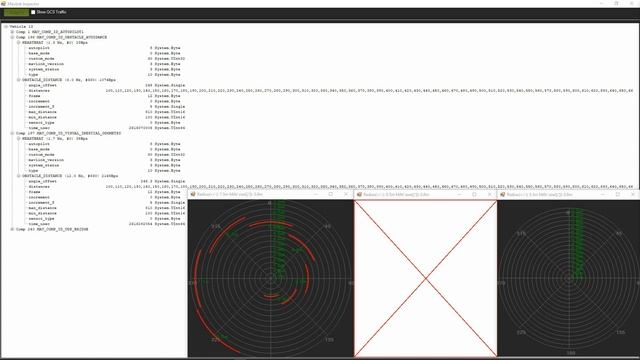
Task: Select distances row under Comp 197 OBSTACLE_DISTANCE
Action: (x=331, y=187)
